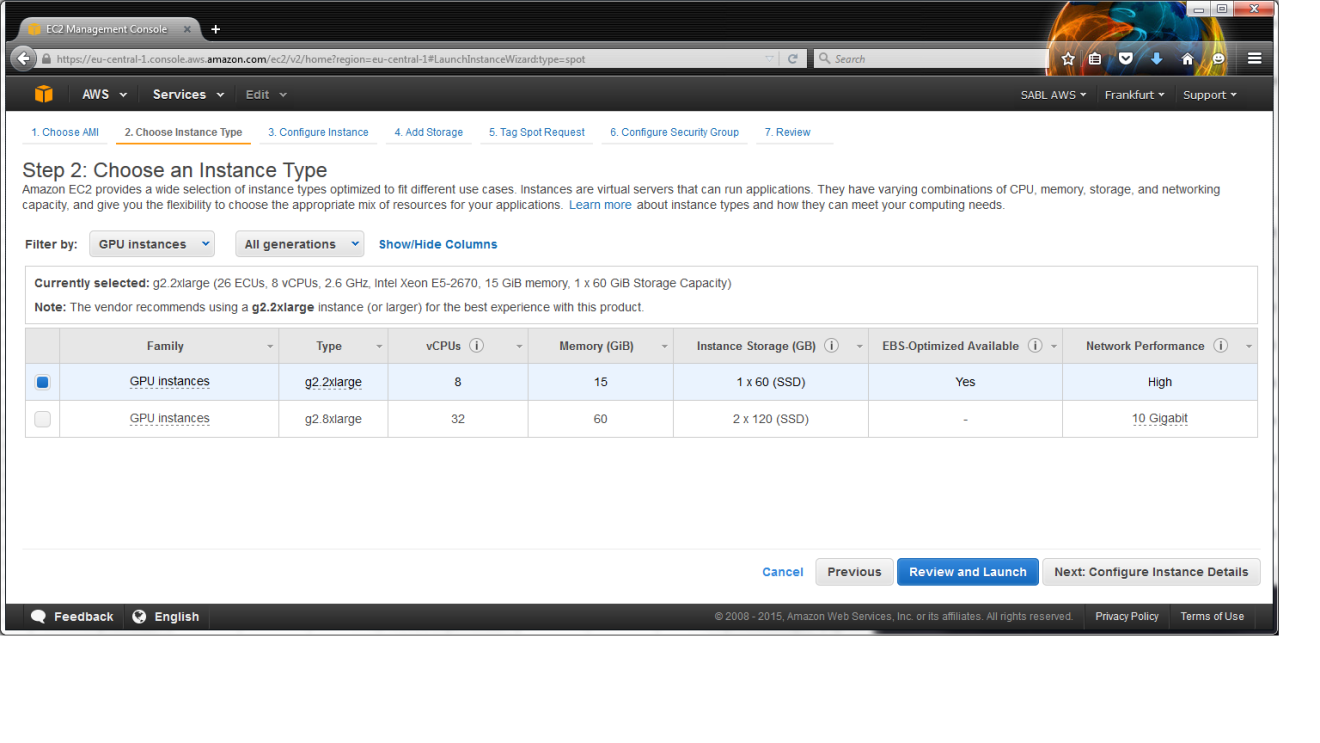
Task: Open the All generations dropdown
Action: 300,244
